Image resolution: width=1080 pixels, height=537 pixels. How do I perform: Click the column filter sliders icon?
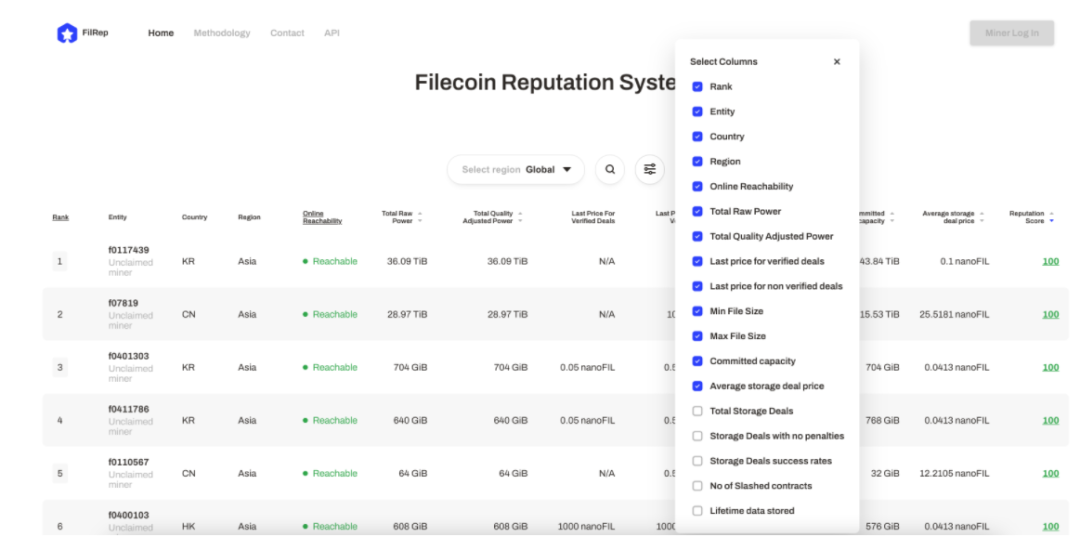click(x=650, y=169)
